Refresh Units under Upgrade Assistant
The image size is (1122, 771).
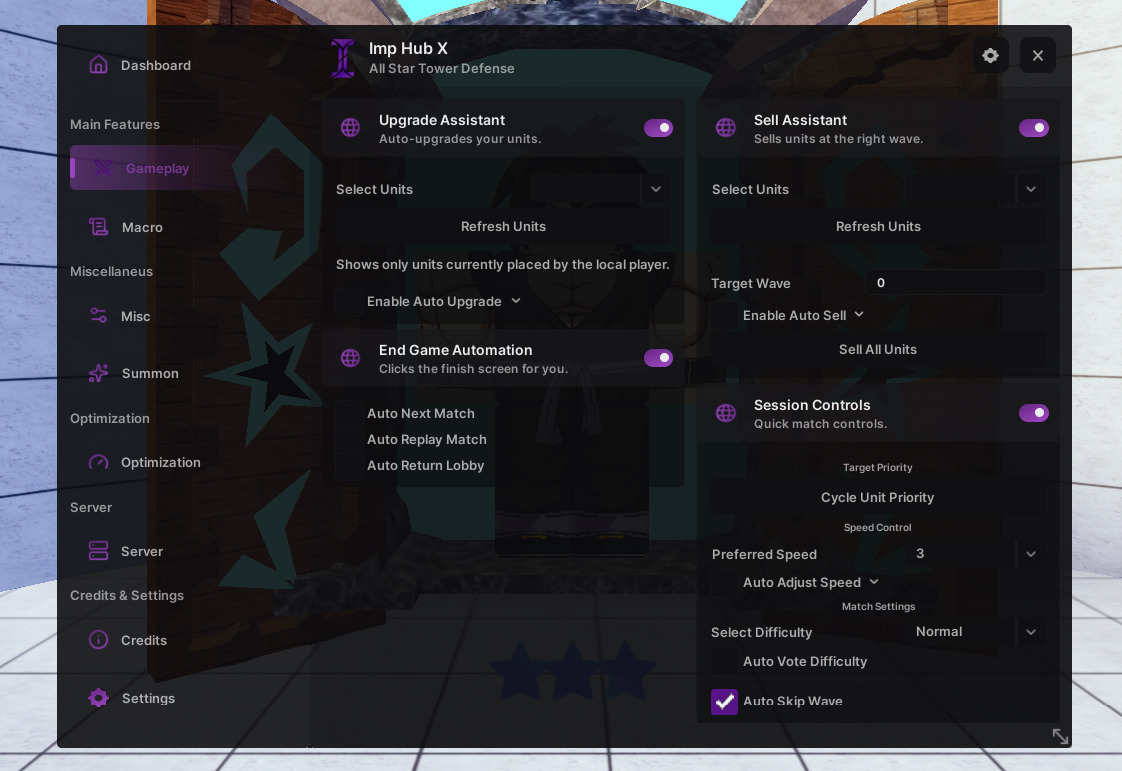[x=503, y=226]
